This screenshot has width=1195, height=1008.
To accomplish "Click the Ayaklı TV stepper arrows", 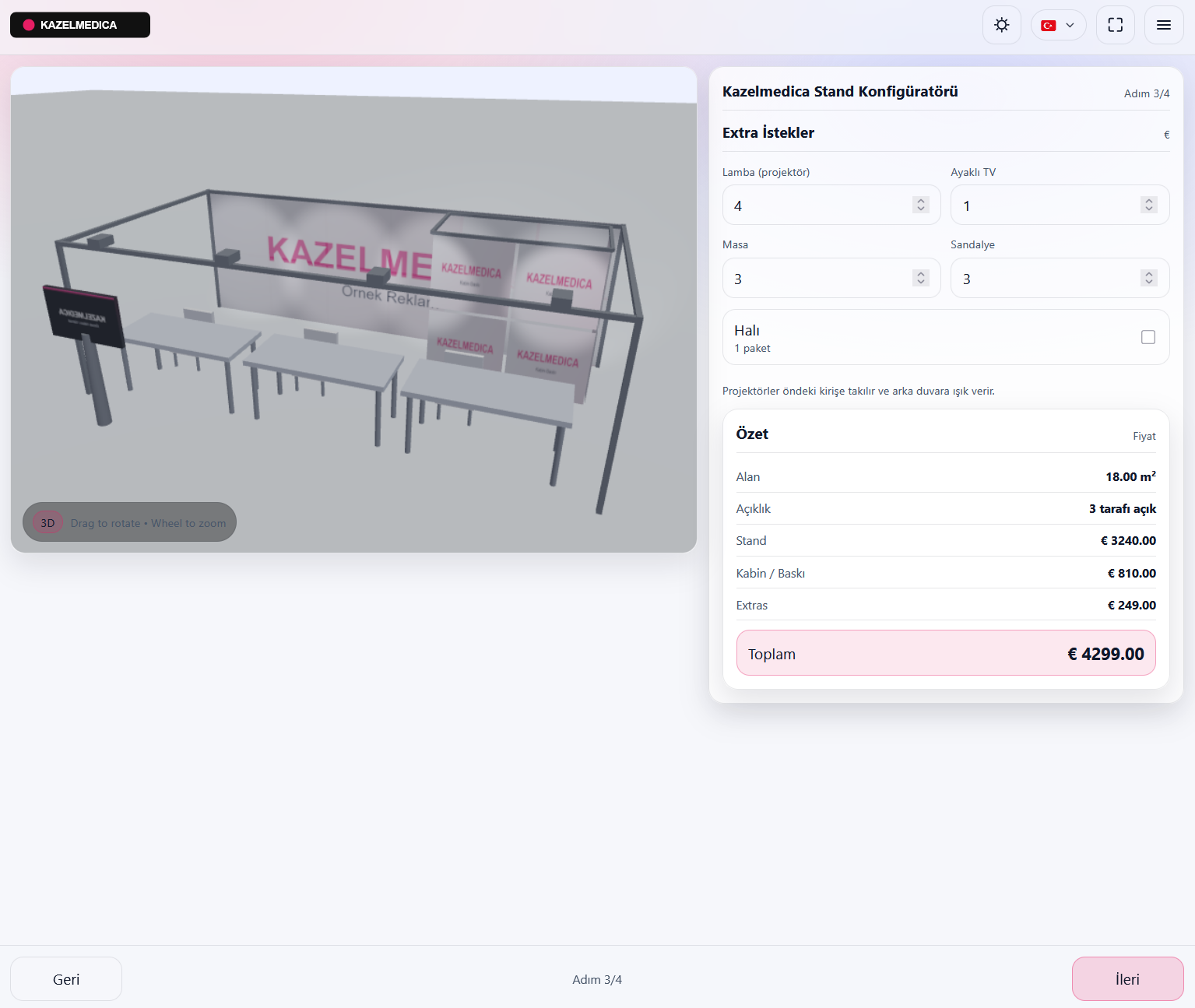I will click(1148, 205).
